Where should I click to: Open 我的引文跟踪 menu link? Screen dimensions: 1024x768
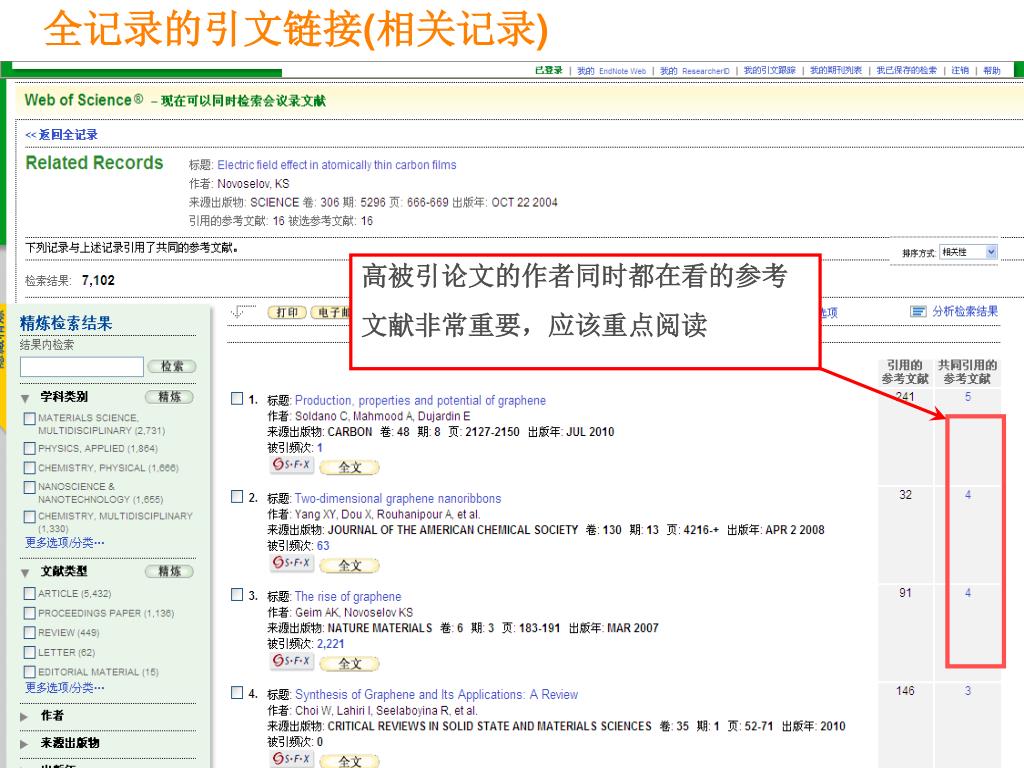point(769,71)
